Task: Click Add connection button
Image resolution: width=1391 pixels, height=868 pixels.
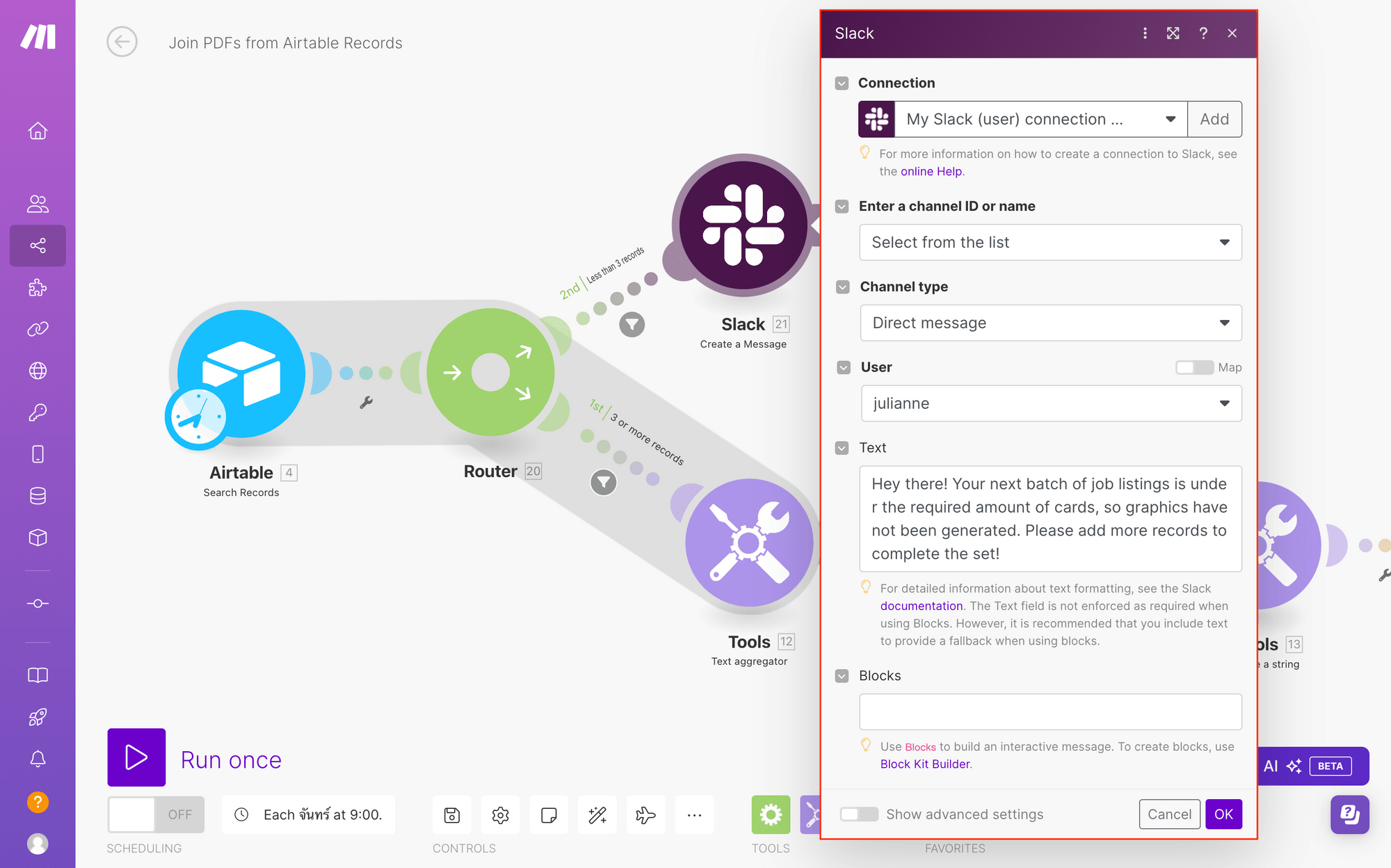Action: point(1214,119)
